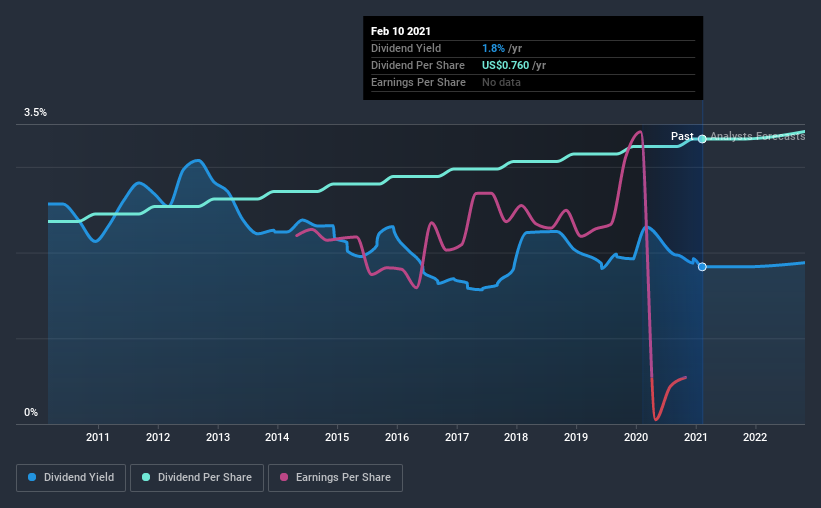Click the 2019 label on the x-axis
Screen dimensions: 821x508
point(576,437)
